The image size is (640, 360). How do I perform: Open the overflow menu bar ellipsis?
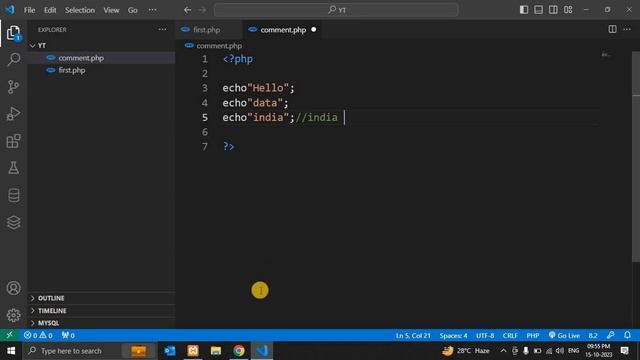[x=152, y=10]
